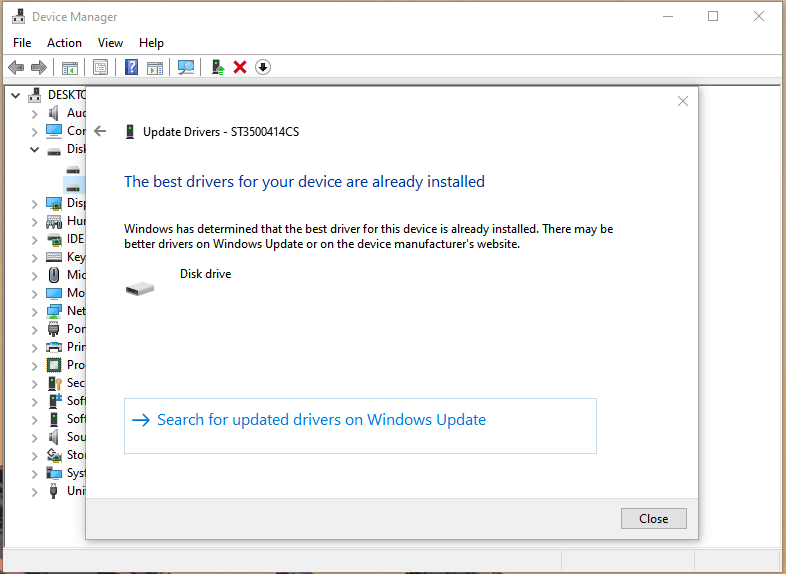Expand the Print queues category chevron
The image size is (786, 574).
pyautogui.click(x=34, y=348)
